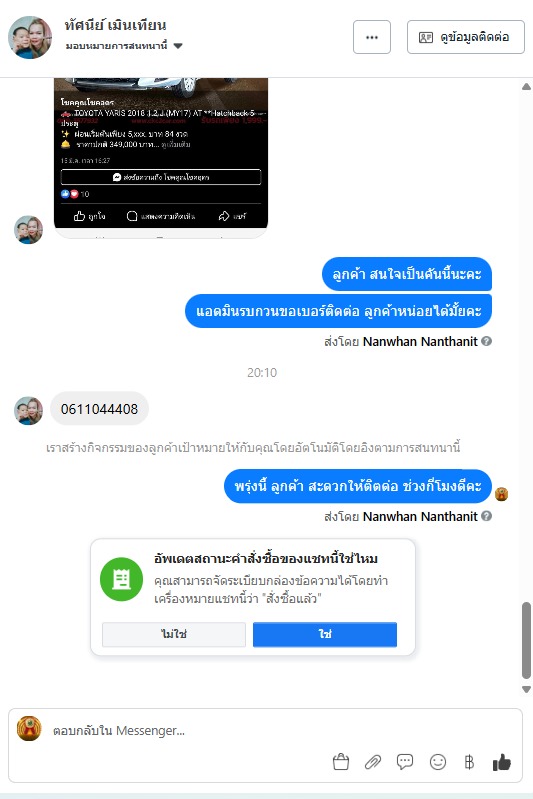Send a thumbs-up like

click(x=502, y=762)
